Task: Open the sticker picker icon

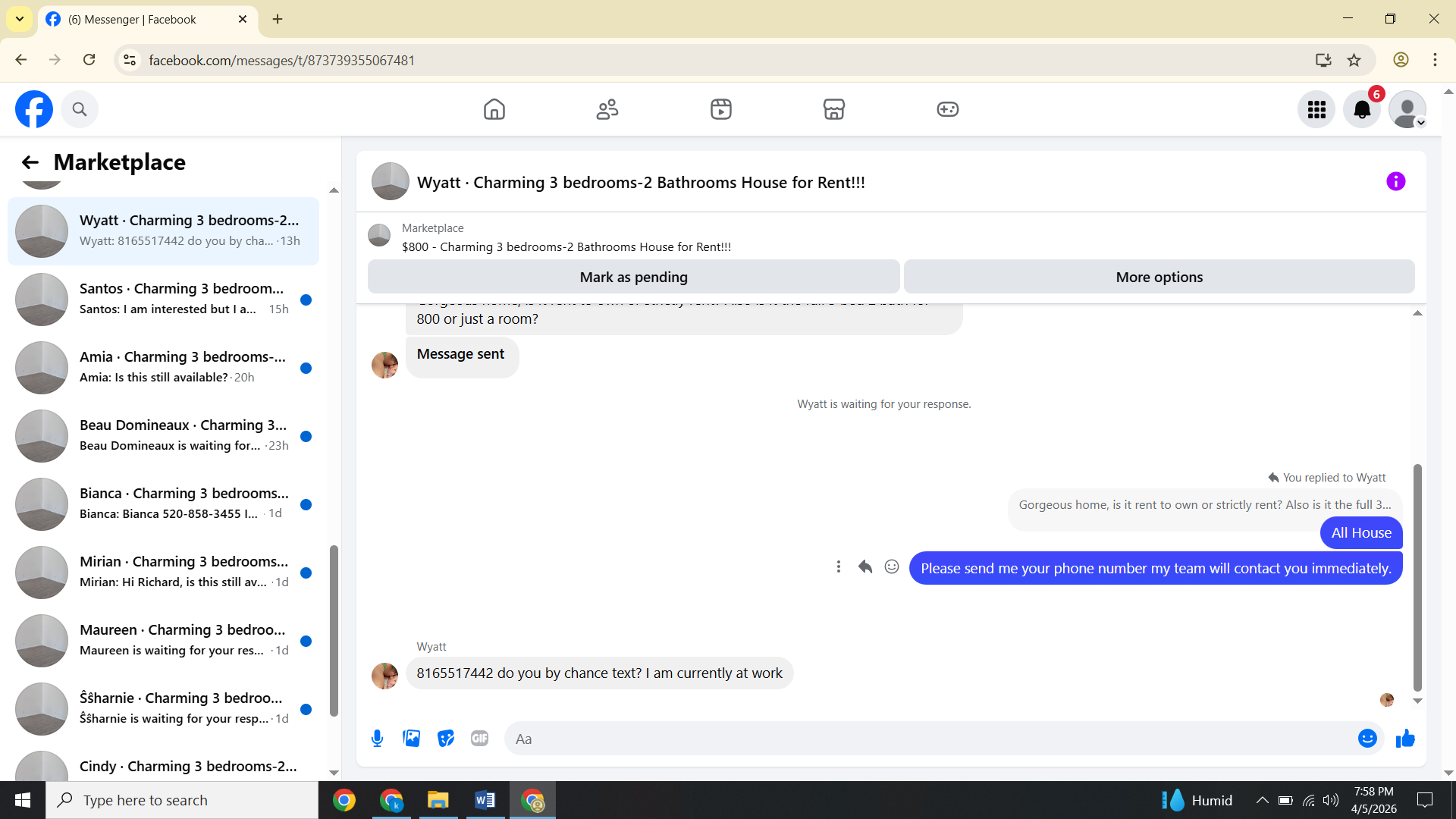Action: [446, 739]
